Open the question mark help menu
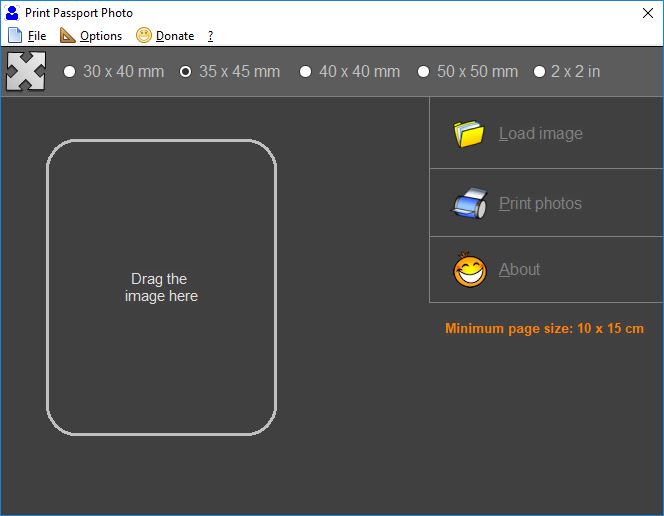664x516 pixels. (x=210, y=36)
